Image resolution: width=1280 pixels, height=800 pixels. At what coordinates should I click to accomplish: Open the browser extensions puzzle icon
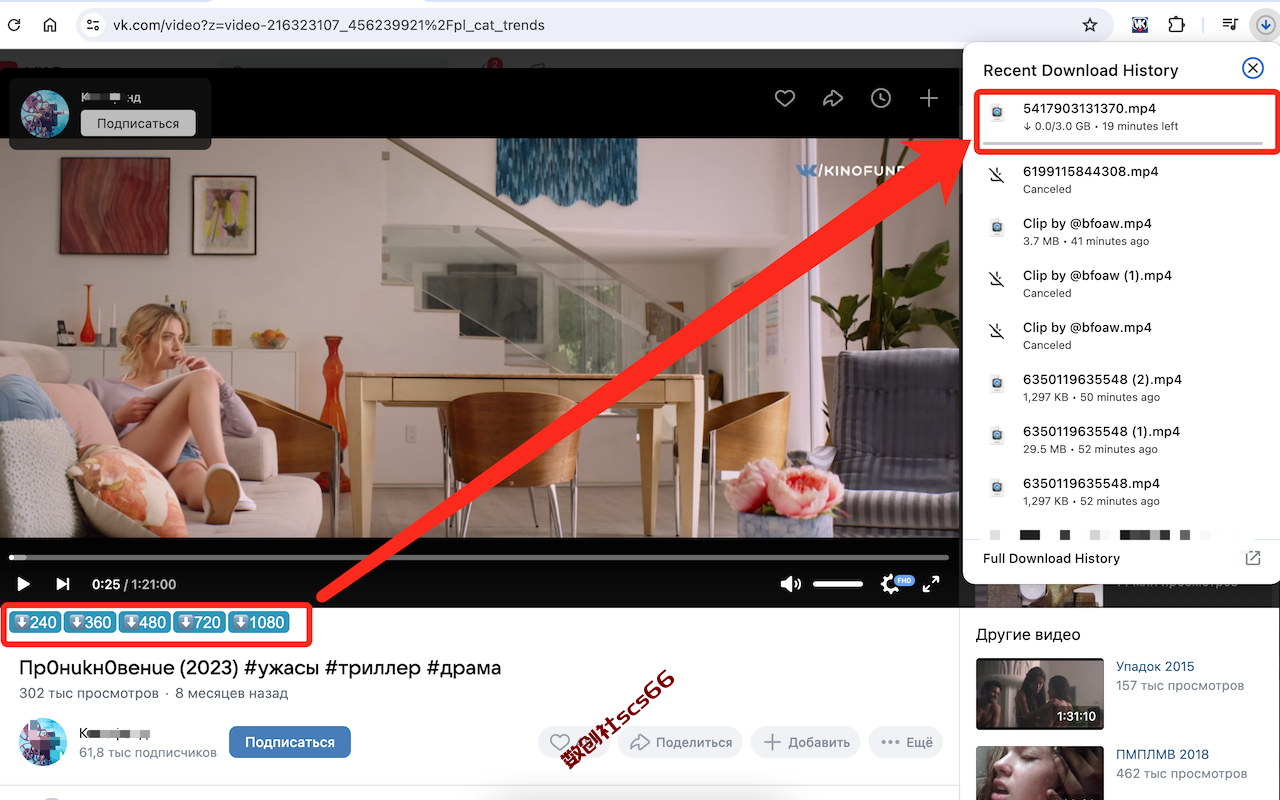pos(1177,25)
